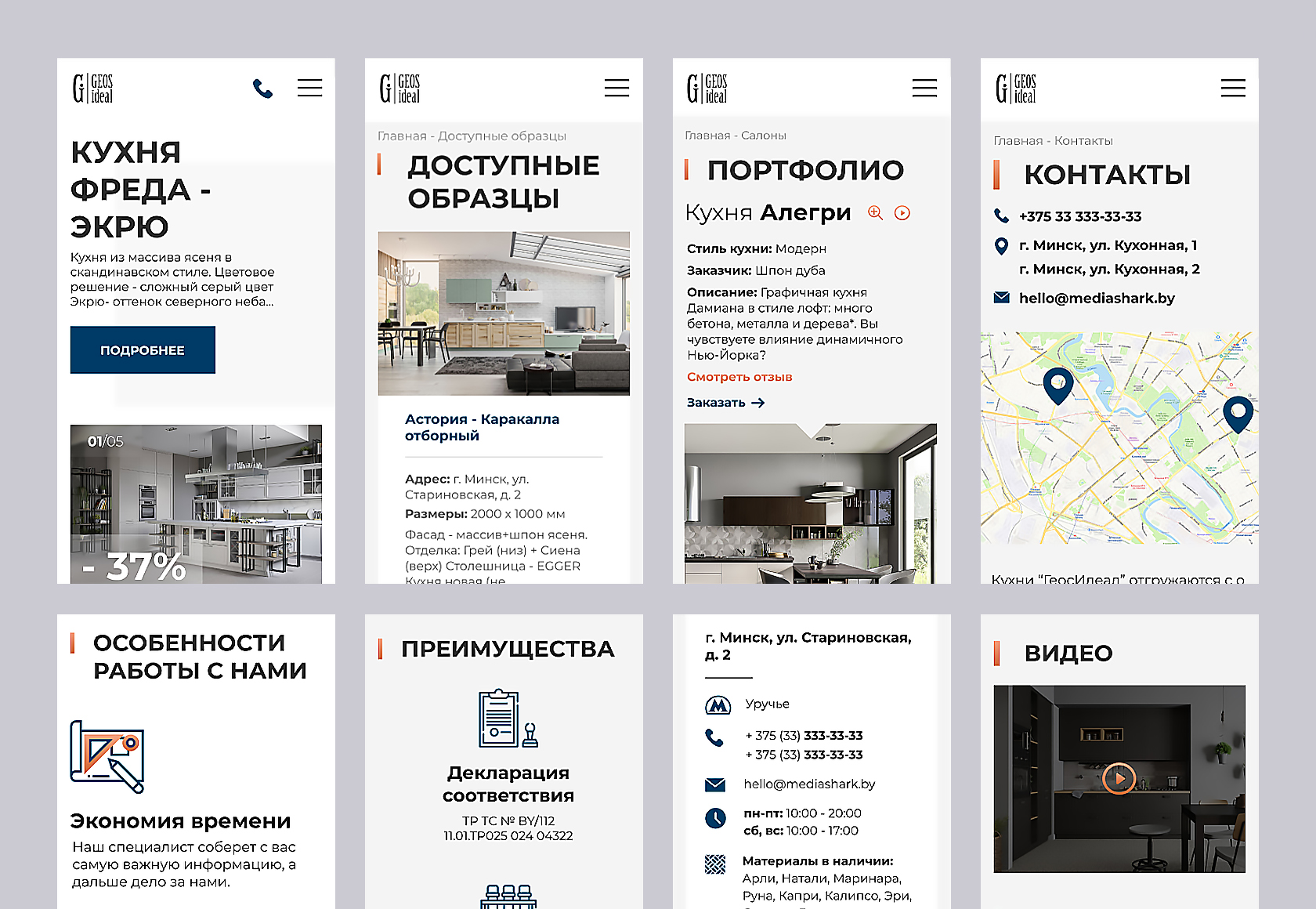Open the Смотреть отзыв link

[x=739, y=377]
